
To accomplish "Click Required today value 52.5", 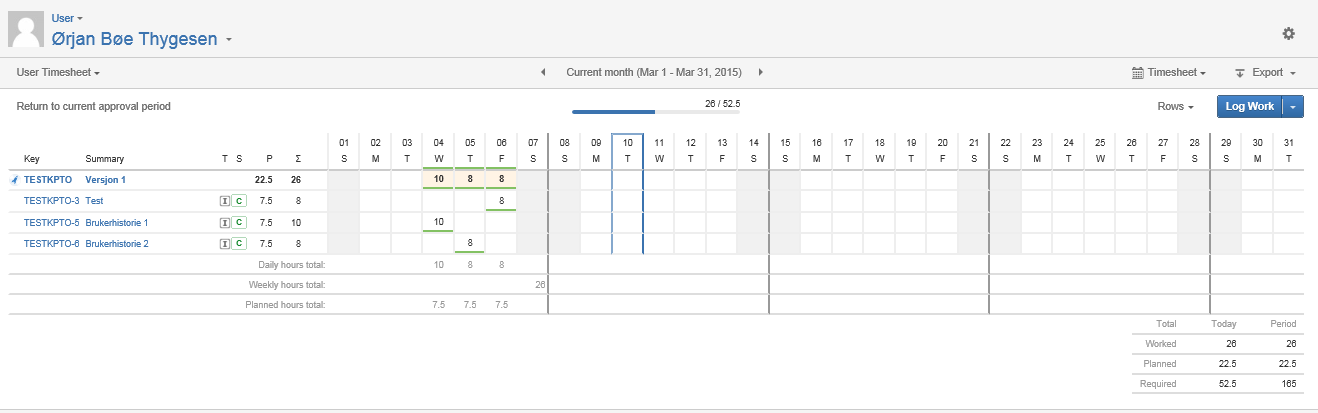I will (x=1227, y=383).
